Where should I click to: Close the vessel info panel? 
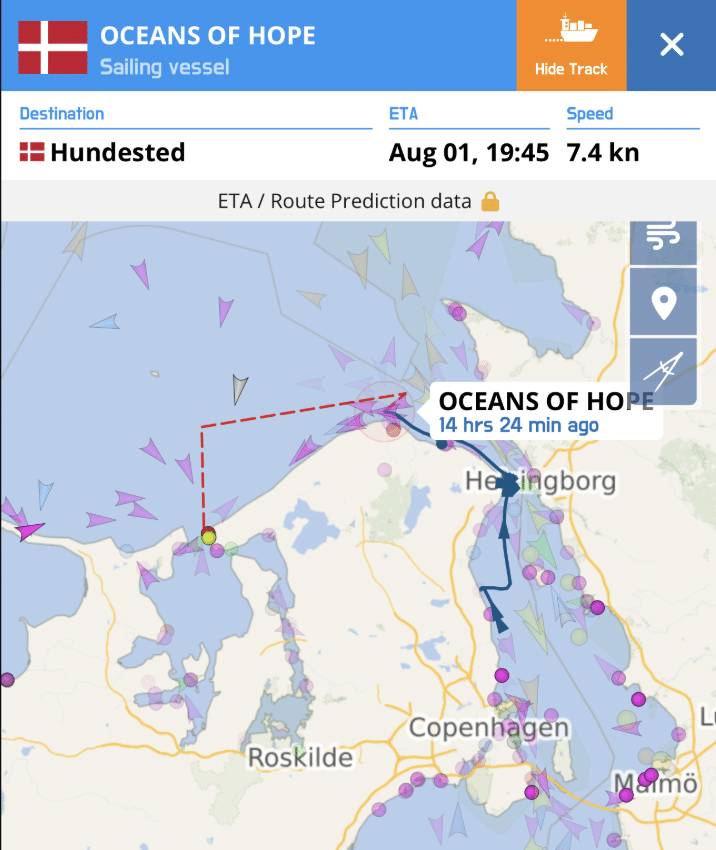[x=671, y=45]
